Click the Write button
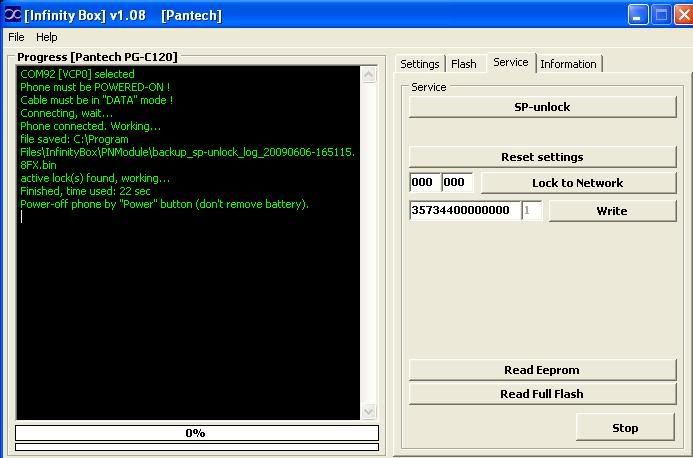The height and width of the screenshot is (458, 693). pos(612,211)
